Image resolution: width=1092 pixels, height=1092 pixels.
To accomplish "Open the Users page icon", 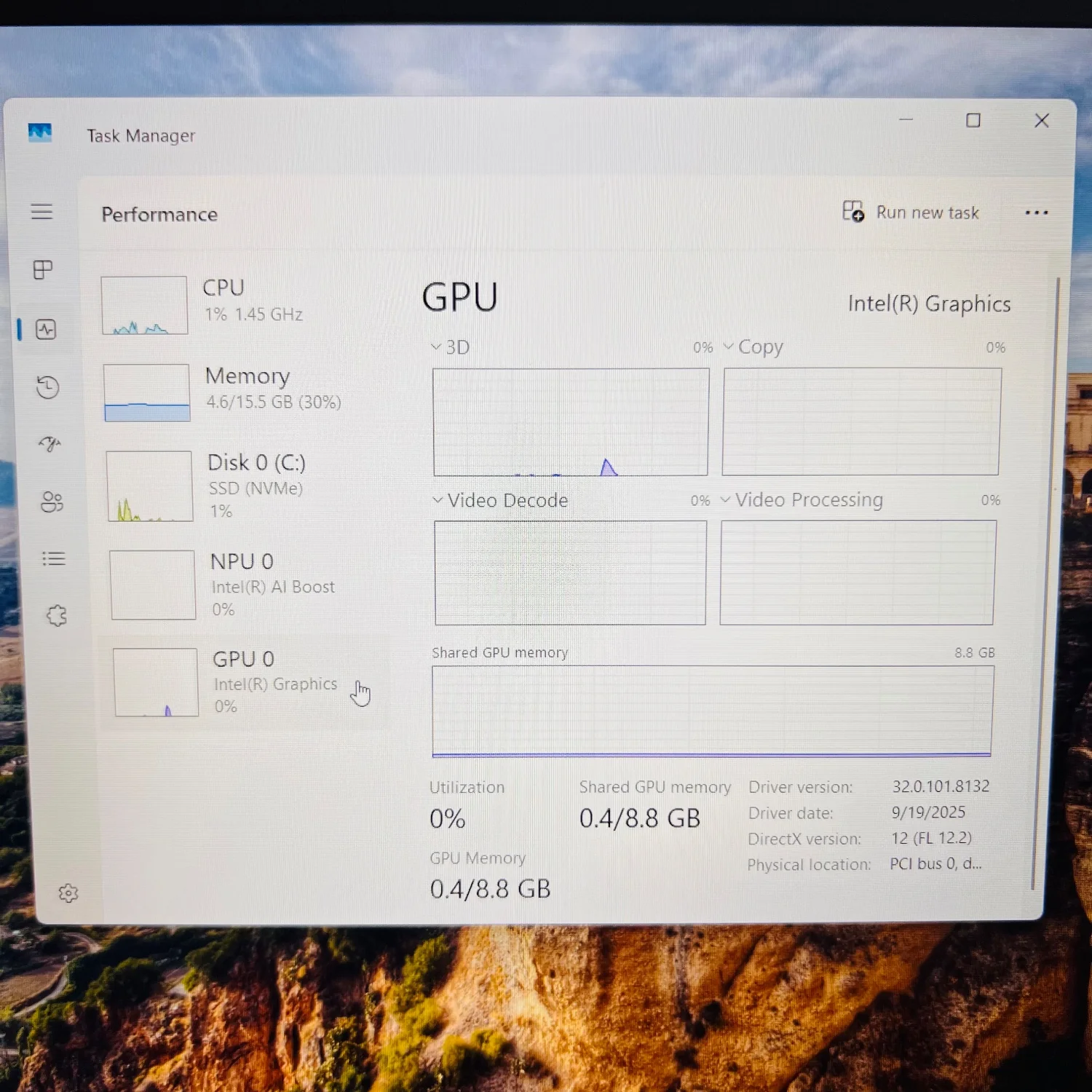I will (52, 502).
